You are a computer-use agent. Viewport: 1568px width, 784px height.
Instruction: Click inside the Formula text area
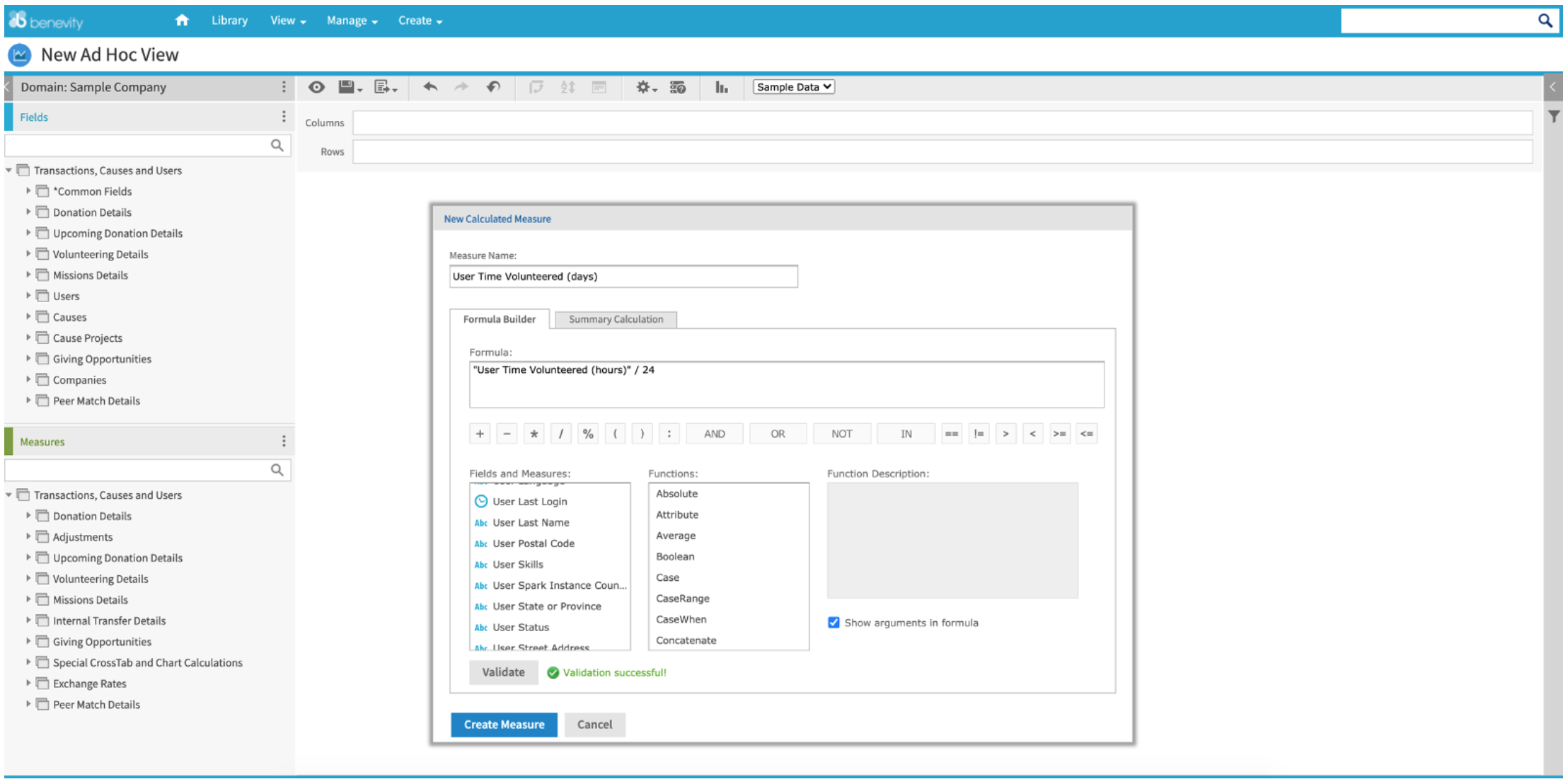[x=786, y=385]
